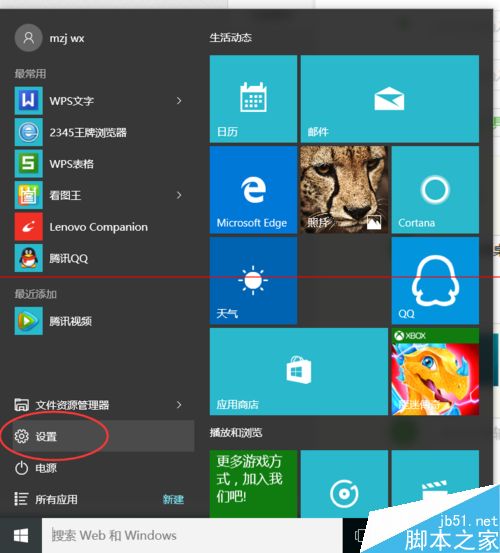Open 电源 power options
The image size is (500, 553).
pyautogui.click(x=103, y=468)
